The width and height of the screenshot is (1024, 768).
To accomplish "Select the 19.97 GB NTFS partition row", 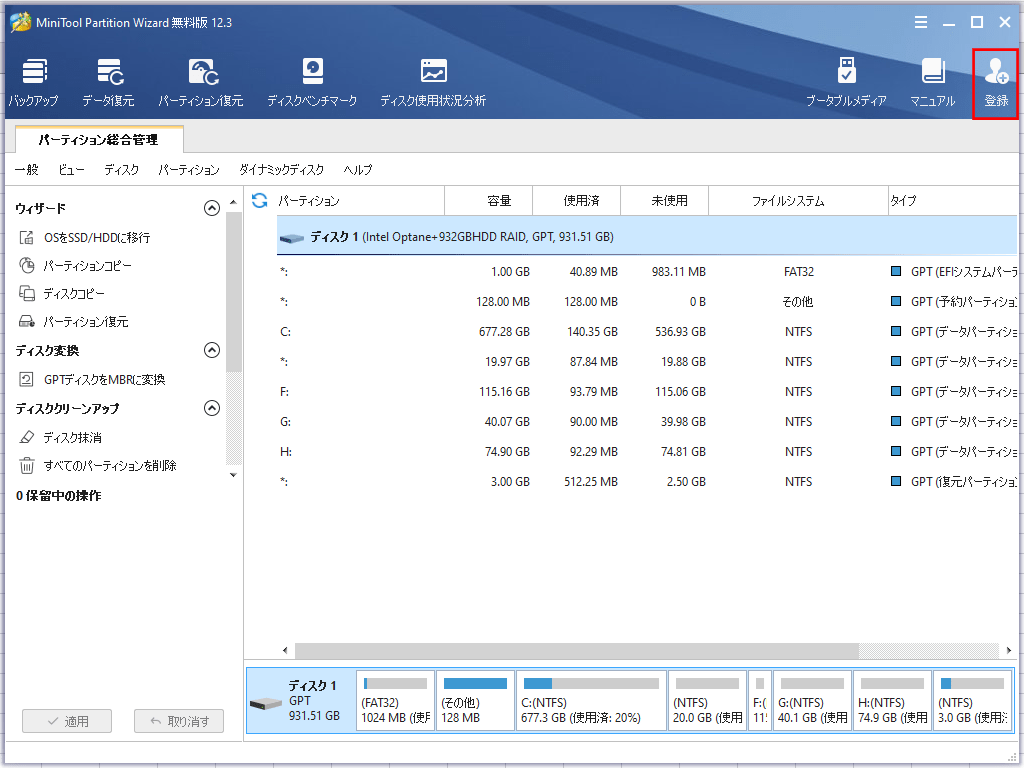I will [647, 362].
